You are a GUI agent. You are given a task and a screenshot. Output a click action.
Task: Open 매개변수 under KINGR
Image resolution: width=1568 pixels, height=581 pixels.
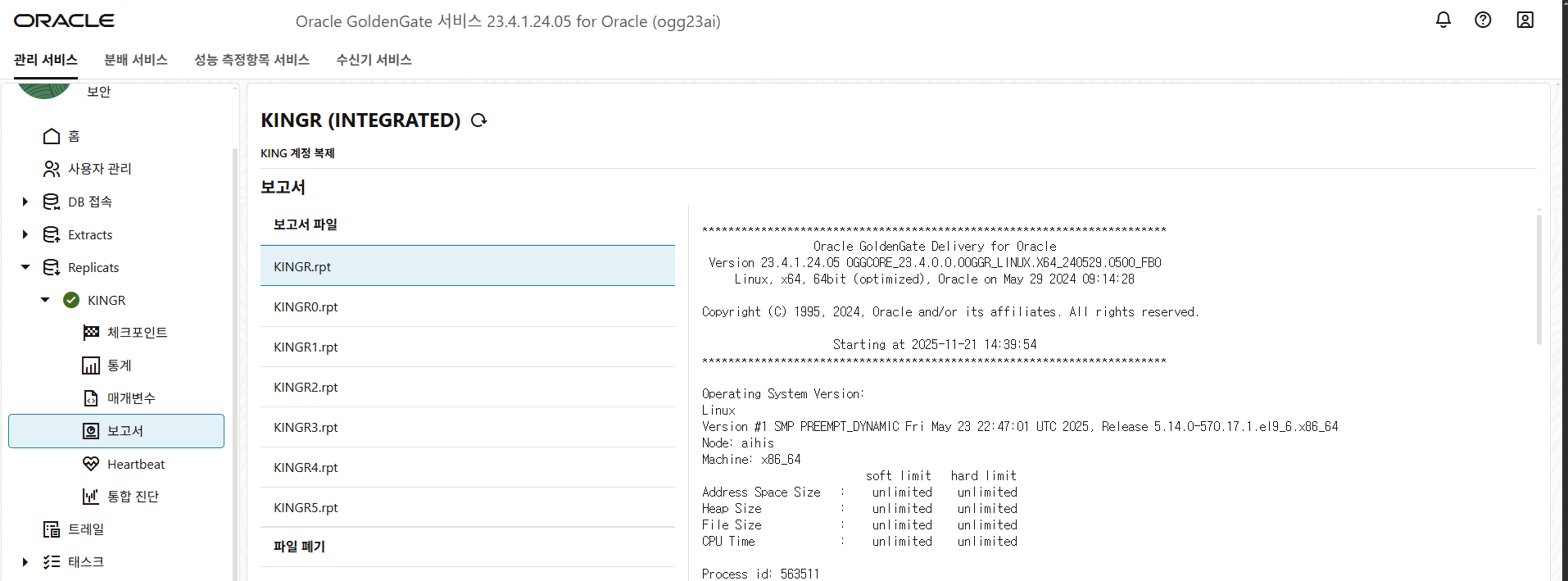click(131, 398)
